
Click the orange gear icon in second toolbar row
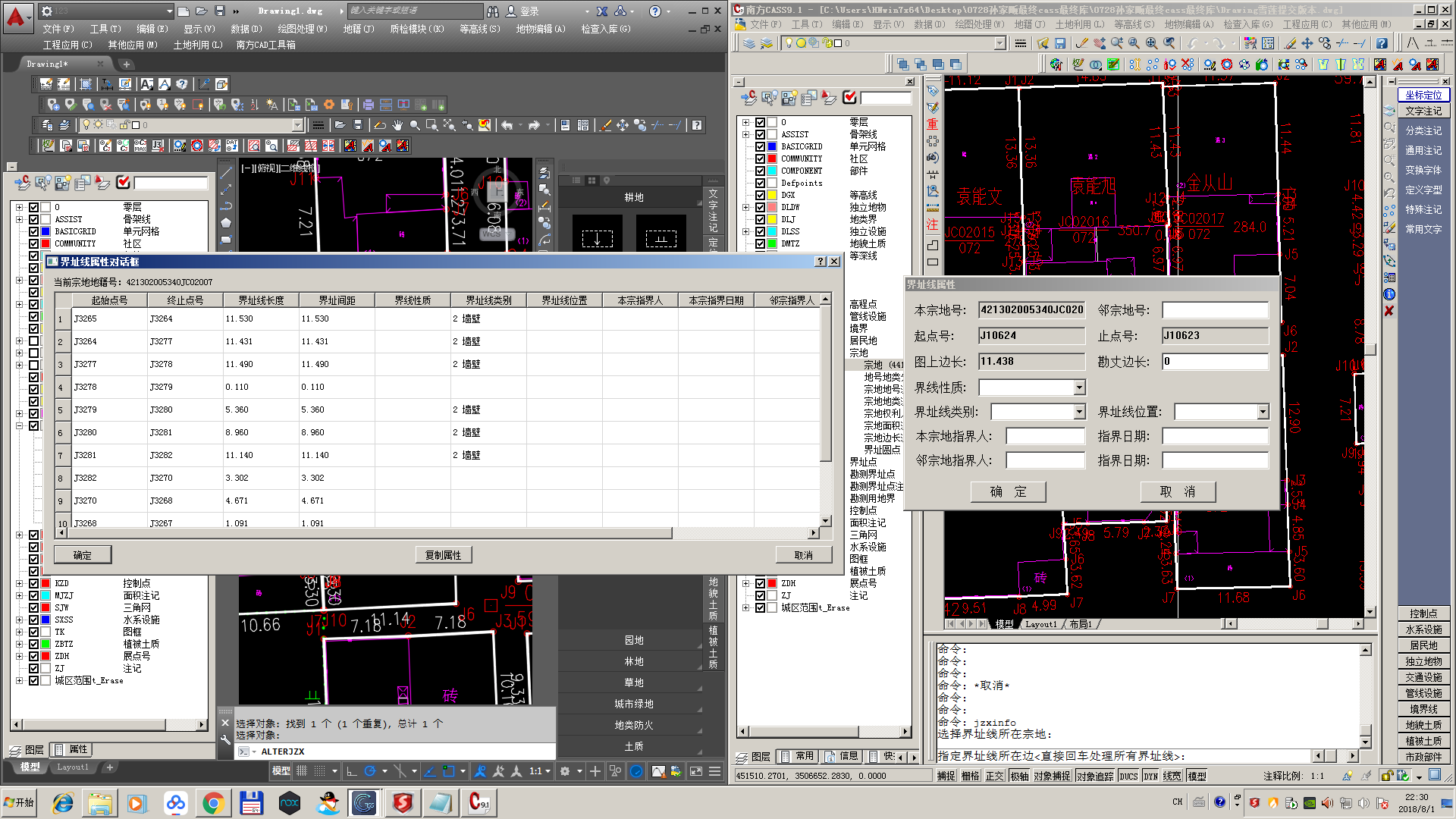click(329, 105)
